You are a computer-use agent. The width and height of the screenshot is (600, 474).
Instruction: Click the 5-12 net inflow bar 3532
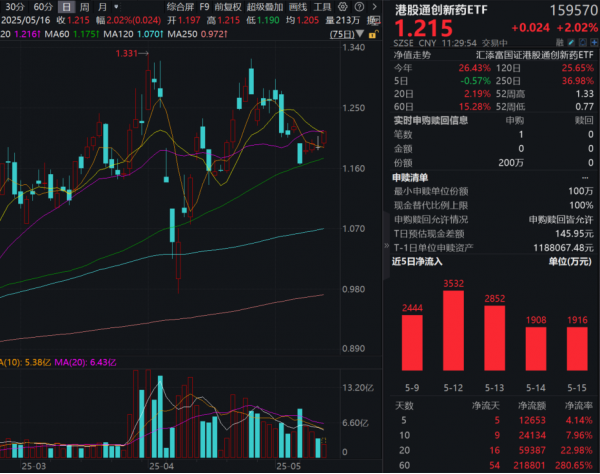[453, 331]
